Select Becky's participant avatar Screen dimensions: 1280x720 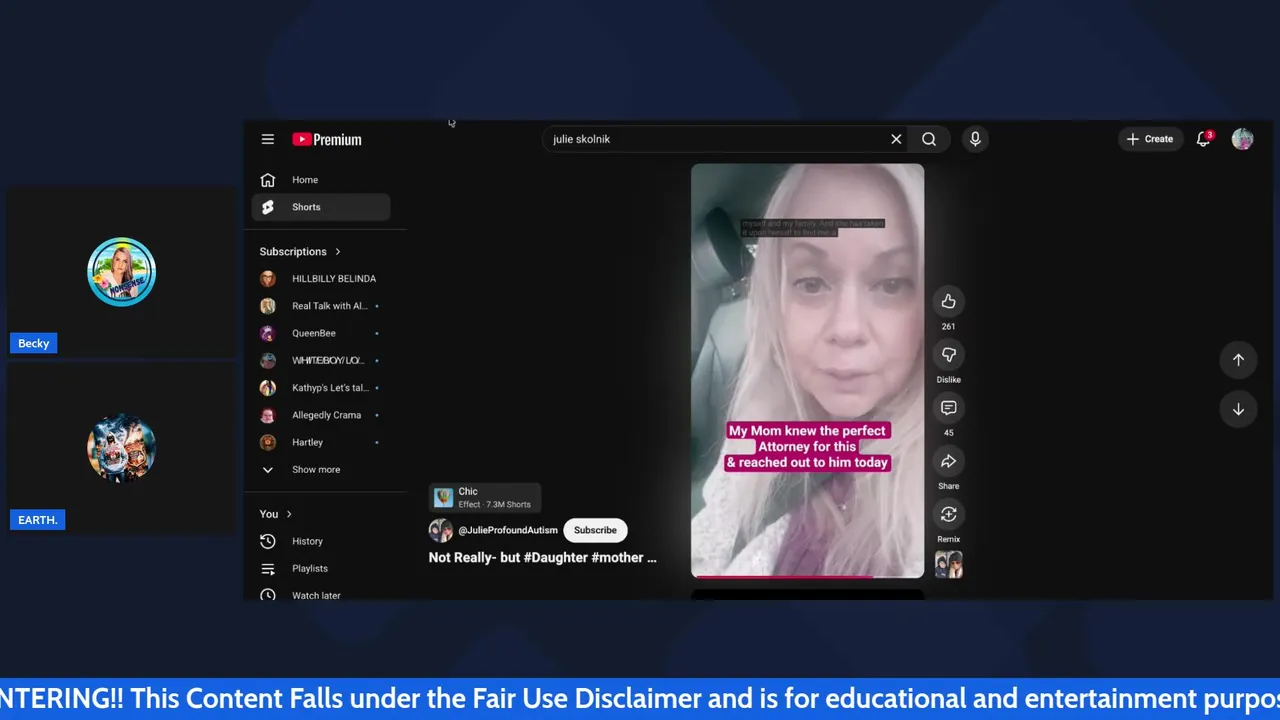tap(121, 272)
